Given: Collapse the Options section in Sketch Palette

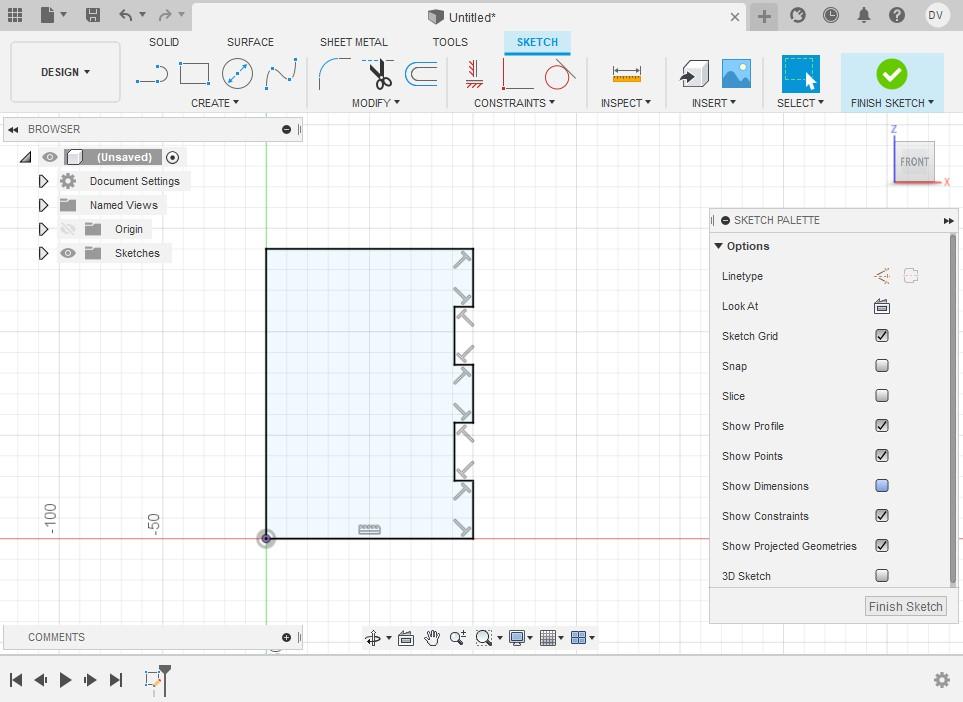Looking at the screenshot, I should pyautogui.click(x=719, y=246).
